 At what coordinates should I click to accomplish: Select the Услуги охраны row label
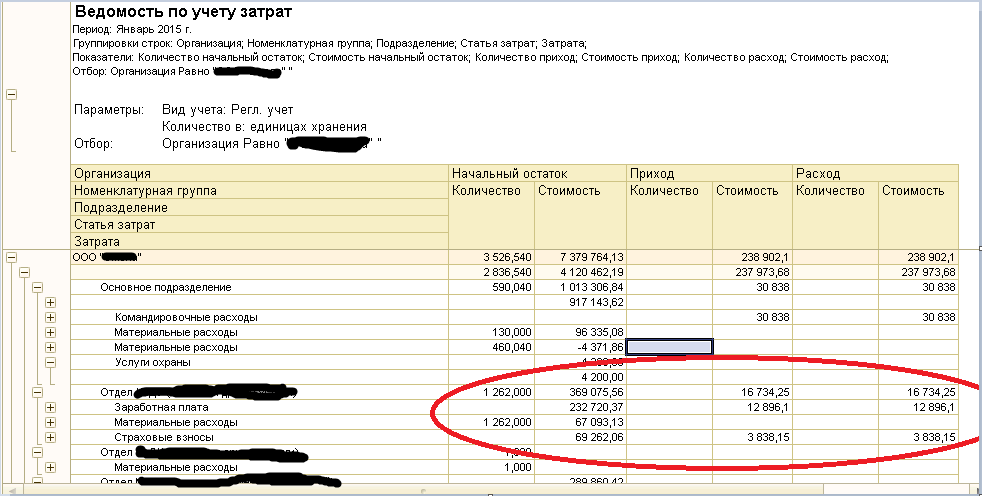(153, 363)
